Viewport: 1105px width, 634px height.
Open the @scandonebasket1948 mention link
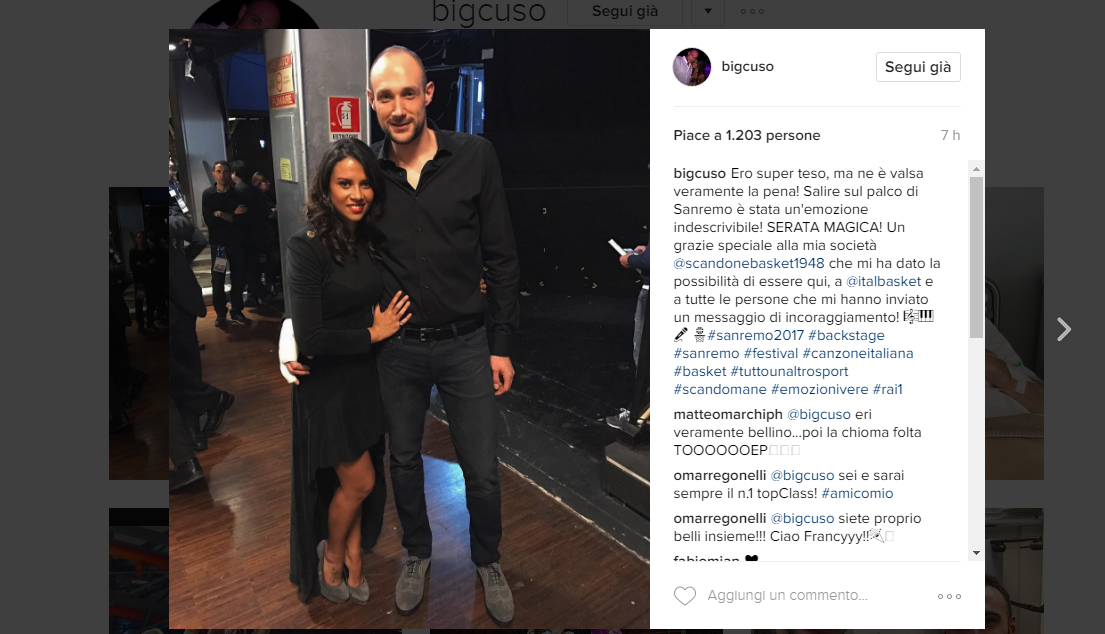[748, 263]
